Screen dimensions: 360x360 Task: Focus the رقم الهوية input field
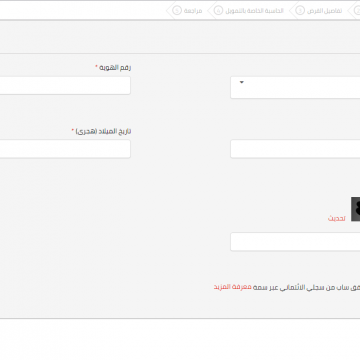65,85
